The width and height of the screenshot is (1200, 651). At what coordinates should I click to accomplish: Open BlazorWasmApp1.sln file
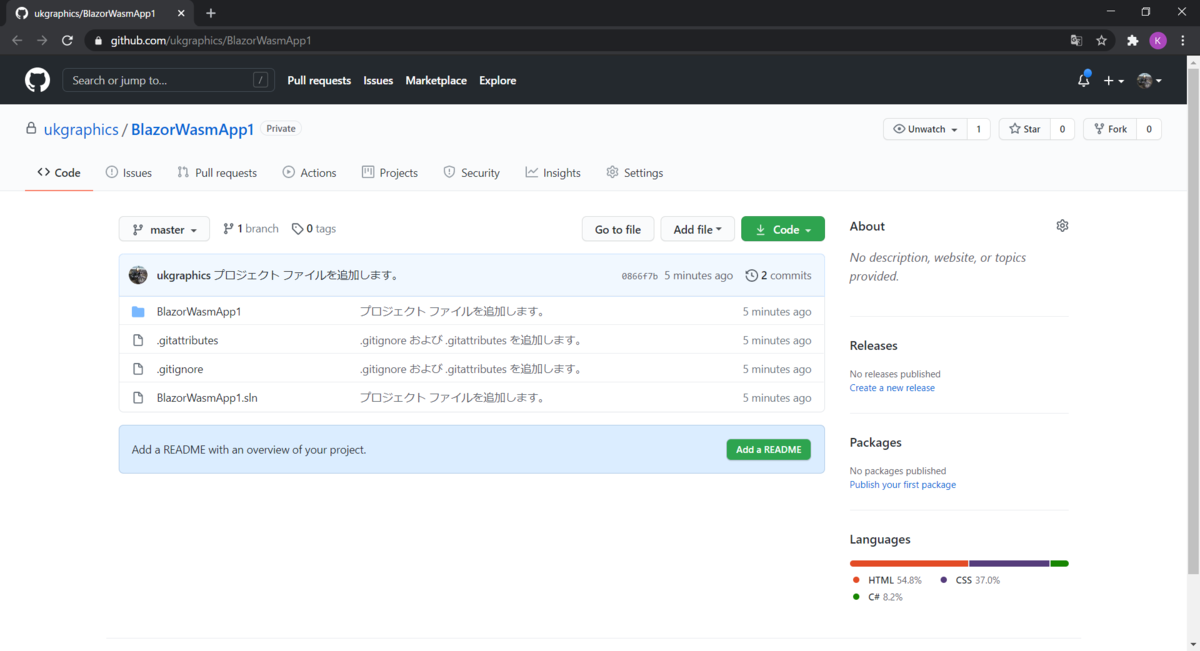click(207, 398)
